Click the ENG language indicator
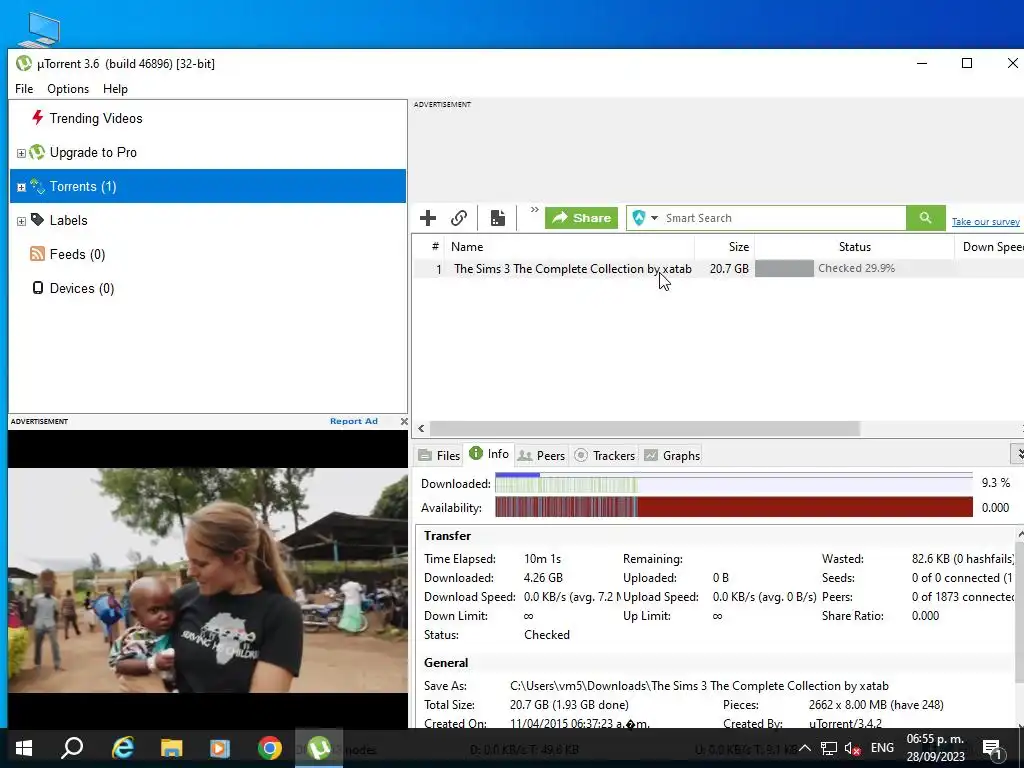 tap(882, 748)
